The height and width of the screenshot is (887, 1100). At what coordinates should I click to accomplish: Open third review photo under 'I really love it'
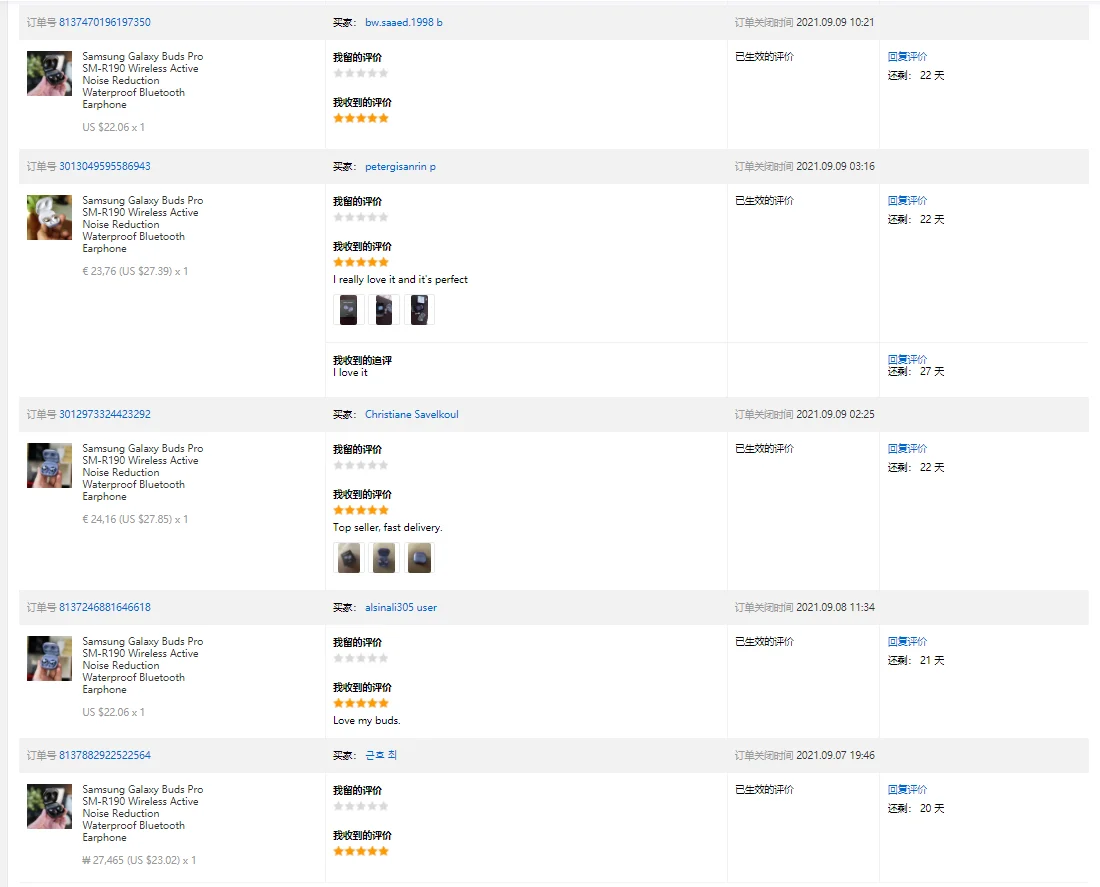(419, 309)
